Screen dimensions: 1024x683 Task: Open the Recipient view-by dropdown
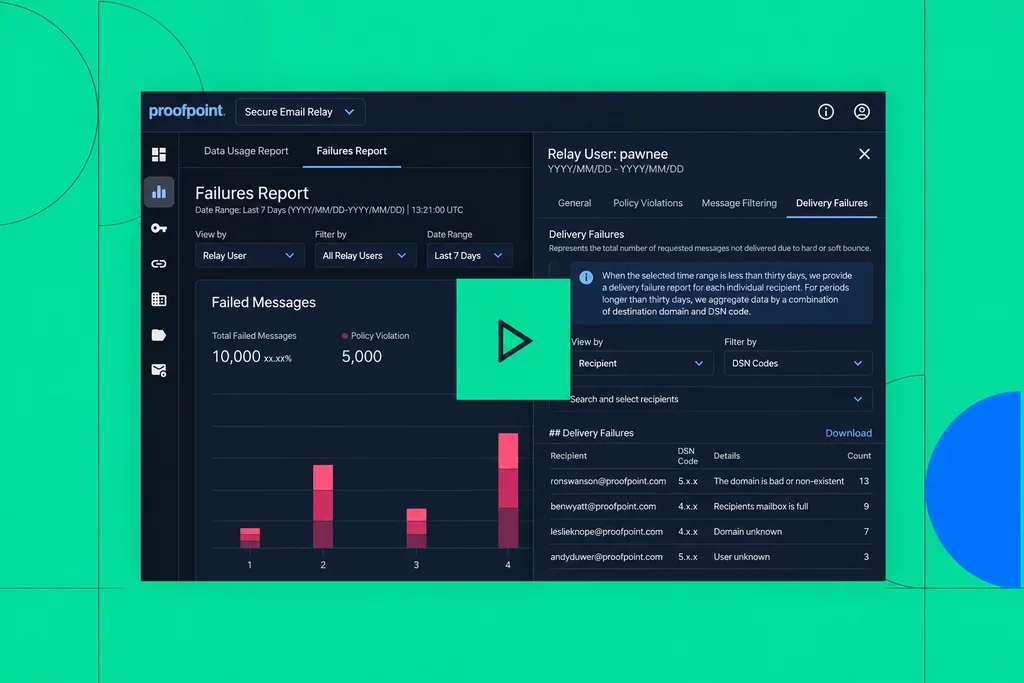[641, 363]
